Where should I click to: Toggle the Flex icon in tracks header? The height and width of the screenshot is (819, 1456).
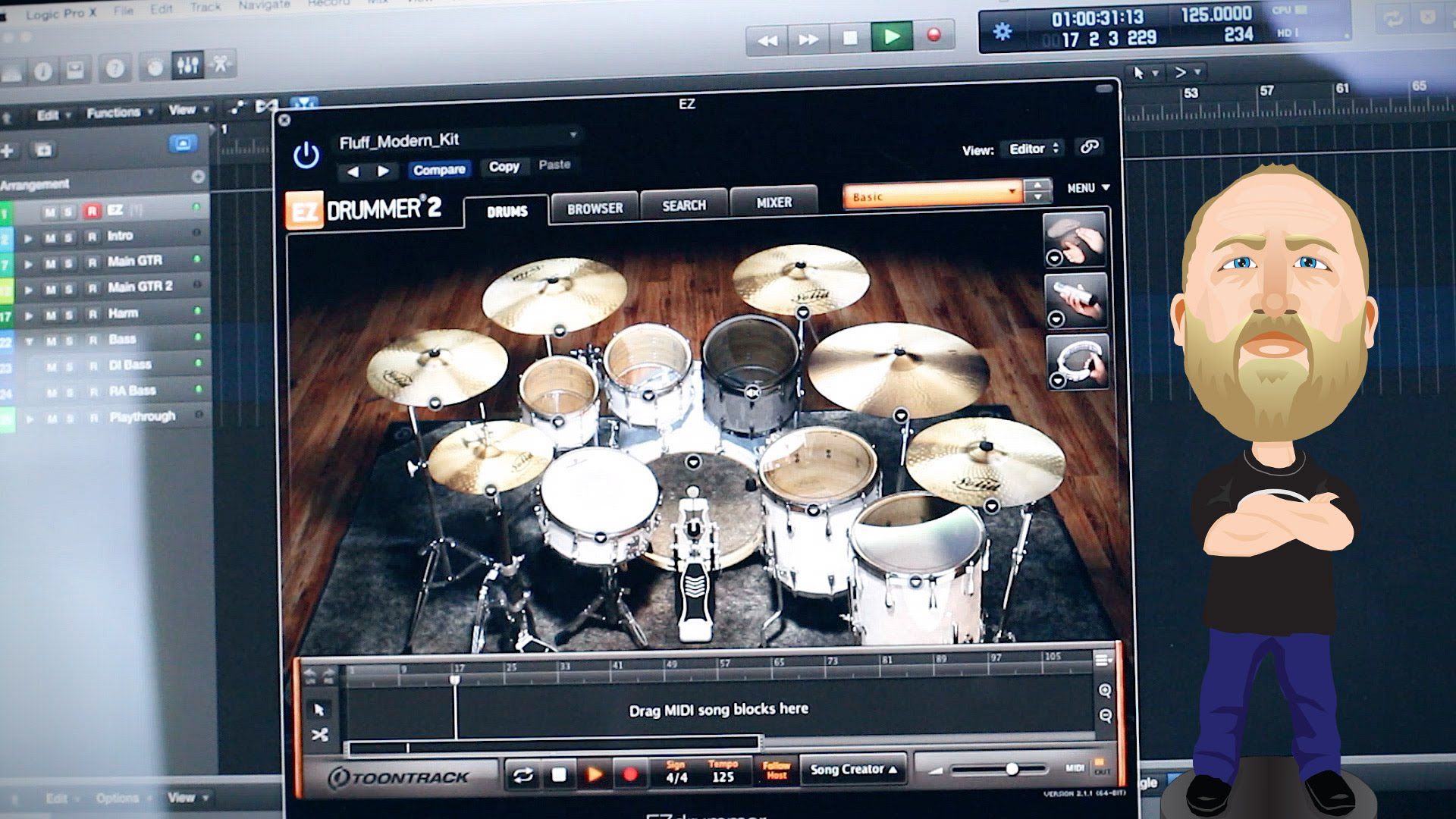(x=267, y=105)
